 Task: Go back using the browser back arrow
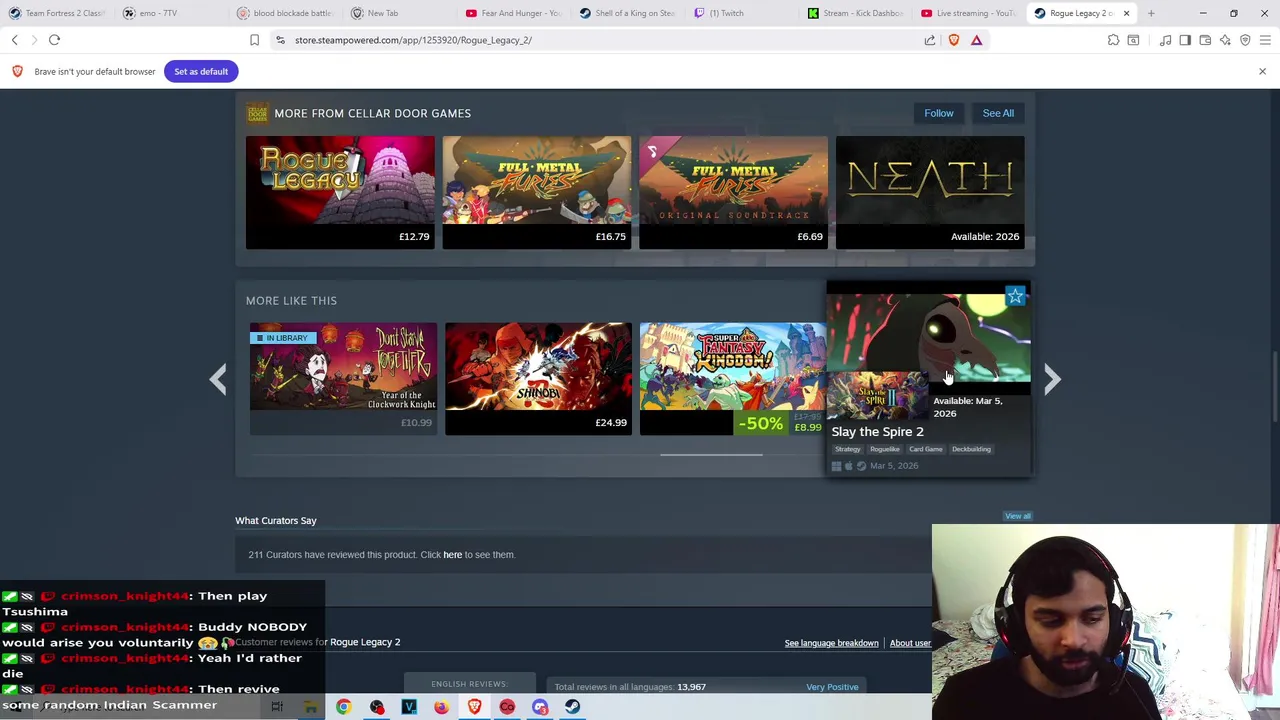tap(15, 40)
